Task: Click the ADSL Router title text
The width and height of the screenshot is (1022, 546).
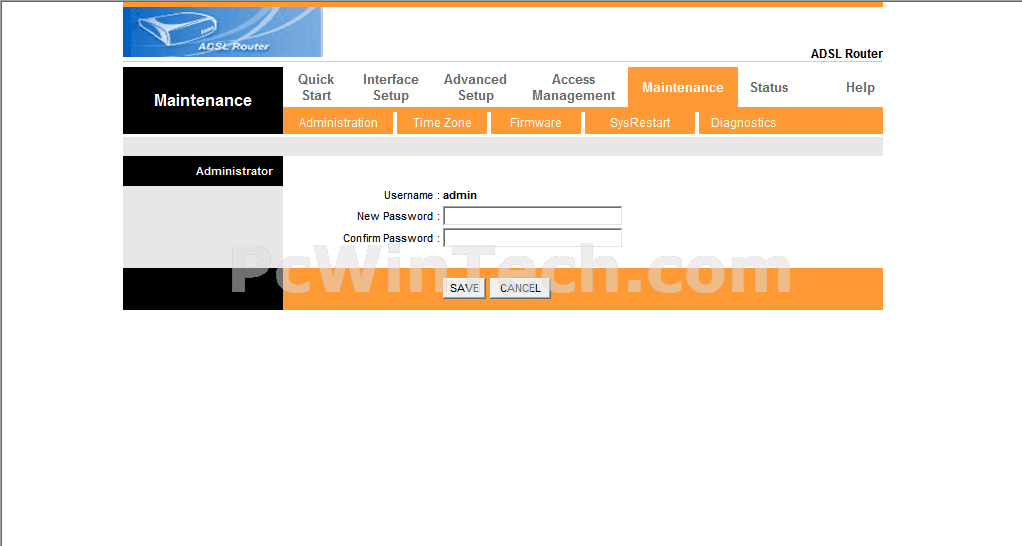Action: tap(846, 53)
